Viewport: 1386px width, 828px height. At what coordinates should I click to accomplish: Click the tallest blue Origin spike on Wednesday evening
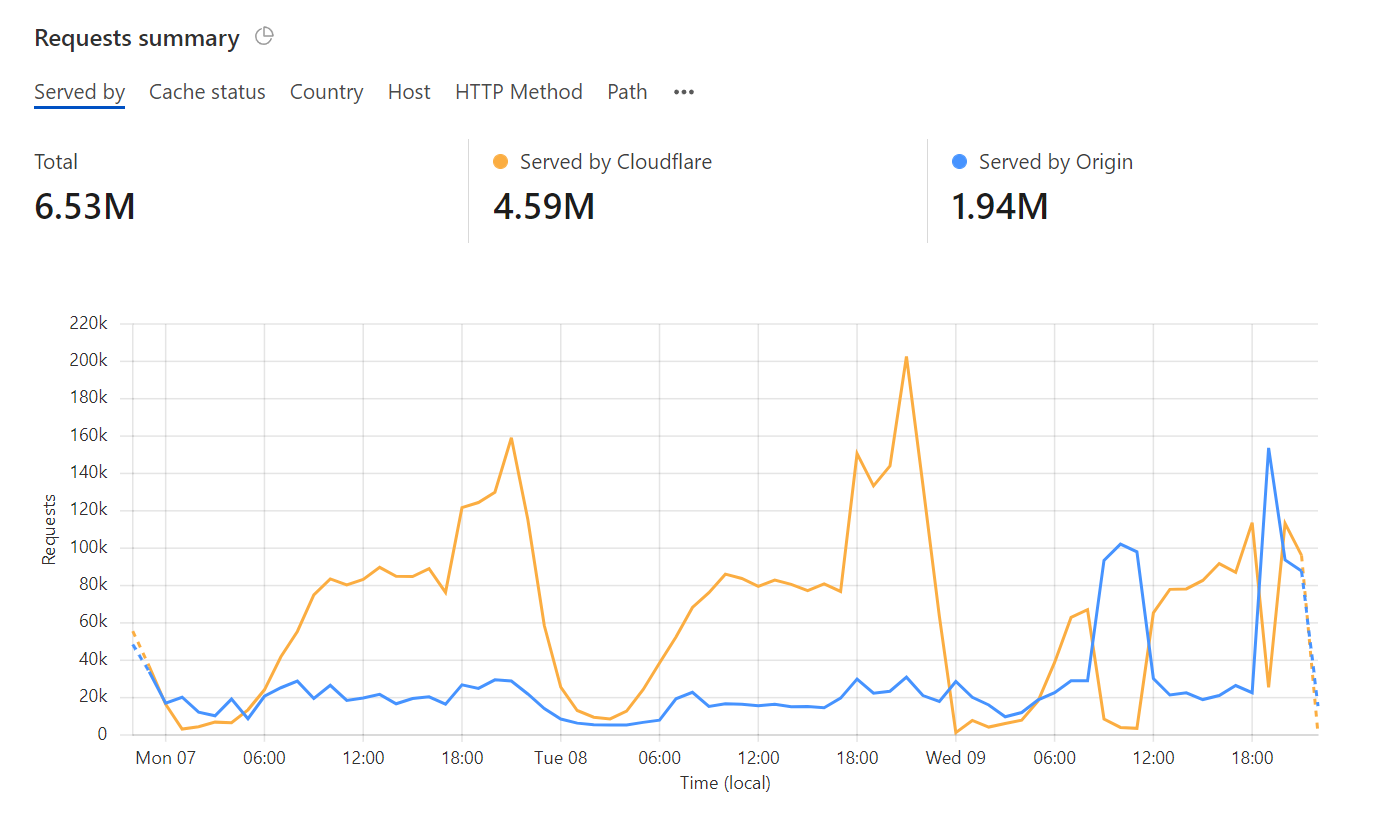click(x=1268, y=449)
